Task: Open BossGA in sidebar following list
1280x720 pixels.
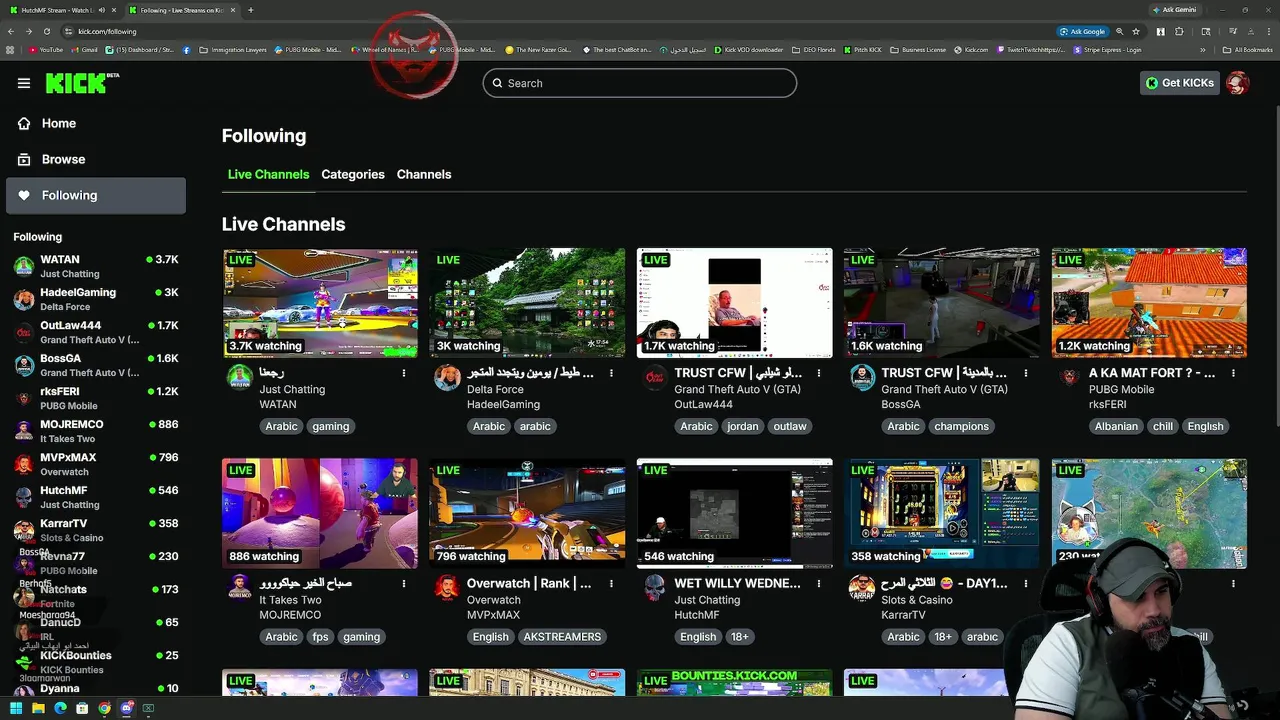Action: tap(96, 365)
